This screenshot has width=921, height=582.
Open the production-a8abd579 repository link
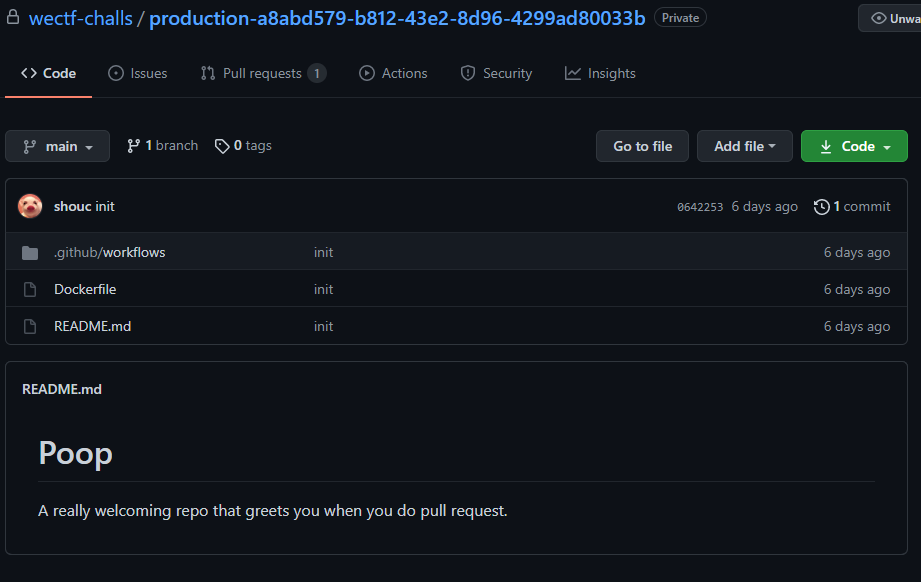coord(397,18)
